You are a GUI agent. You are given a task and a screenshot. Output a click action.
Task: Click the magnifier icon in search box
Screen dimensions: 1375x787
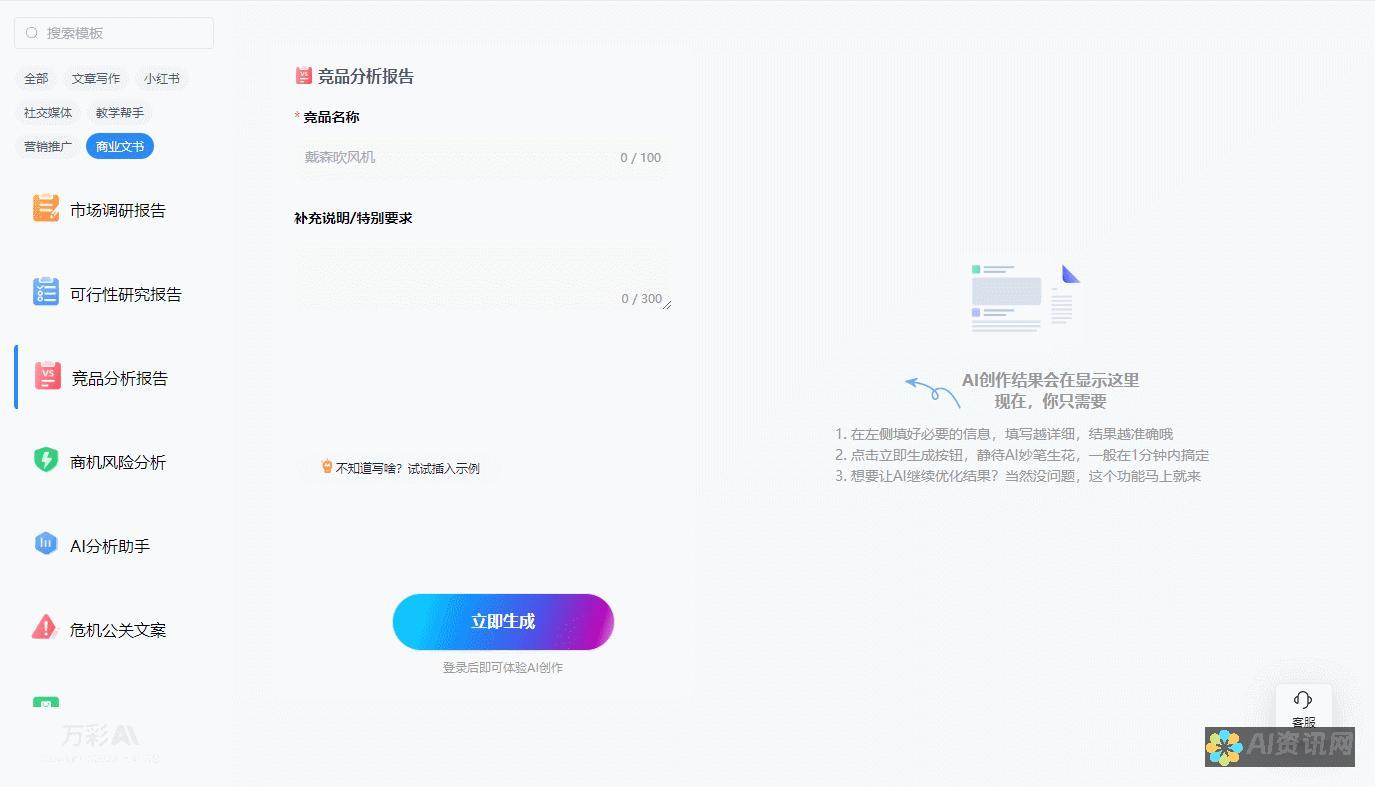(32, 33)
